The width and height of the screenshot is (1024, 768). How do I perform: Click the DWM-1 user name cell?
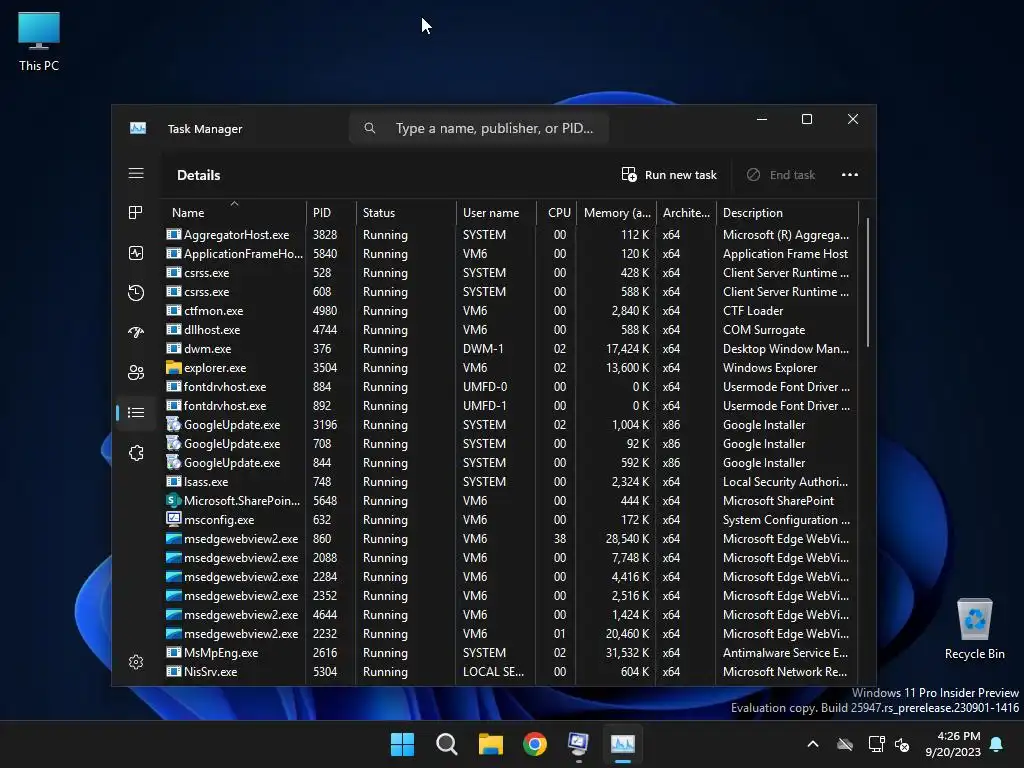(x=483, y=349)
